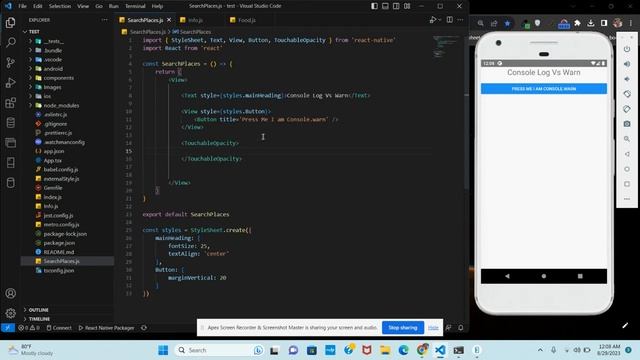Open the Terminal menu
Viewport: 640px width, 360px height.
coord(135,6)
